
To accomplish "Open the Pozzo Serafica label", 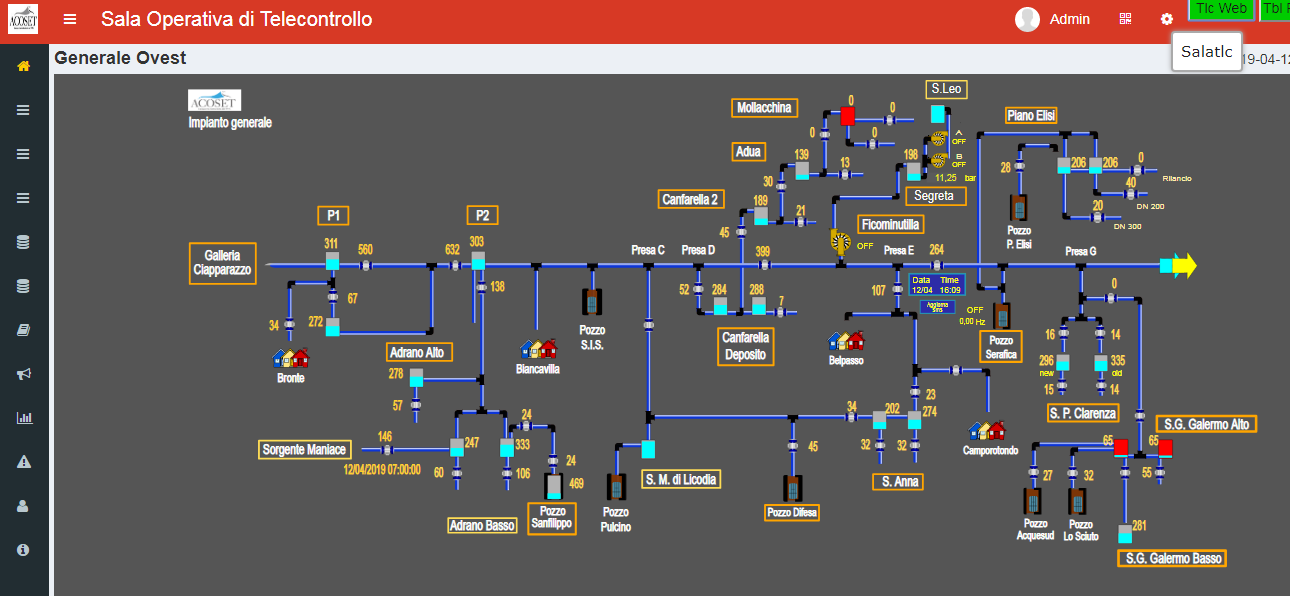I will coord(1001,347).
